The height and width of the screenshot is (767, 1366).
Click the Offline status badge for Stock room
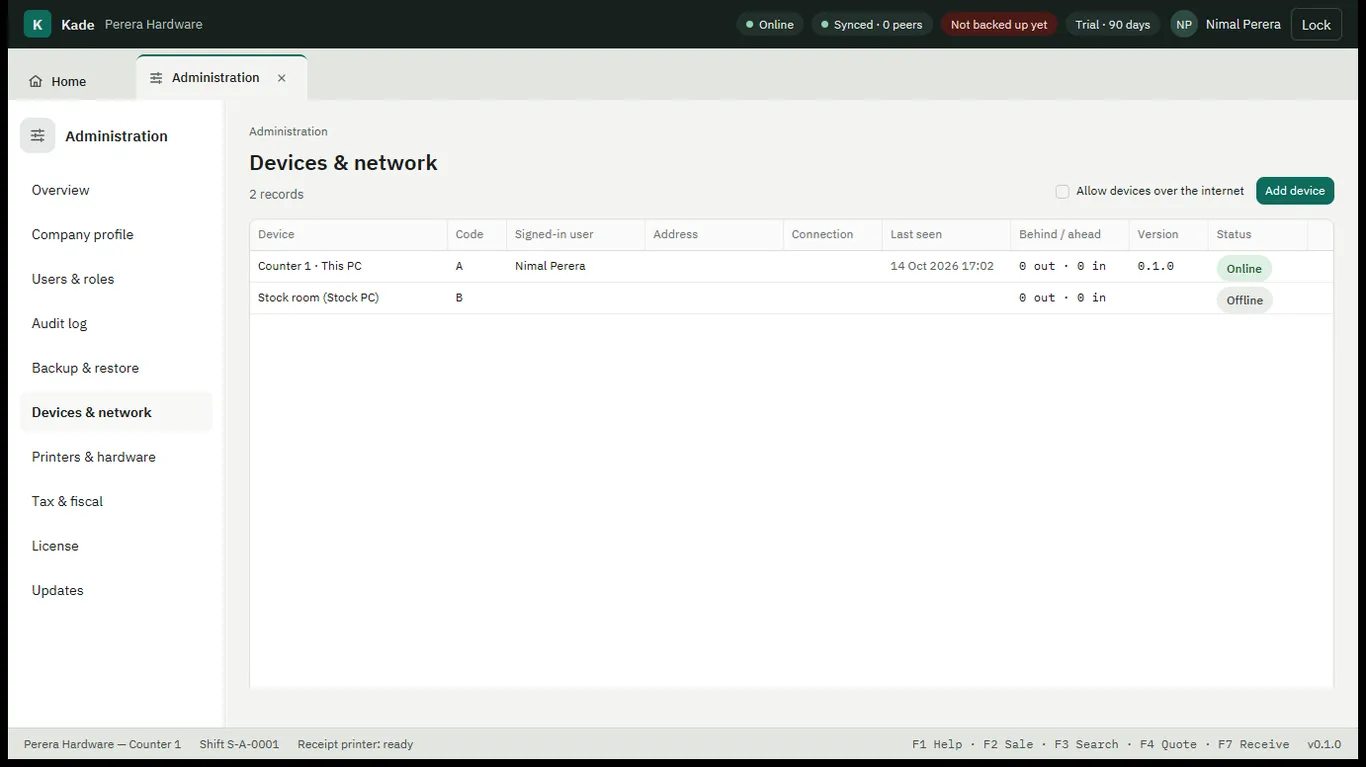tap(1244, 300)
